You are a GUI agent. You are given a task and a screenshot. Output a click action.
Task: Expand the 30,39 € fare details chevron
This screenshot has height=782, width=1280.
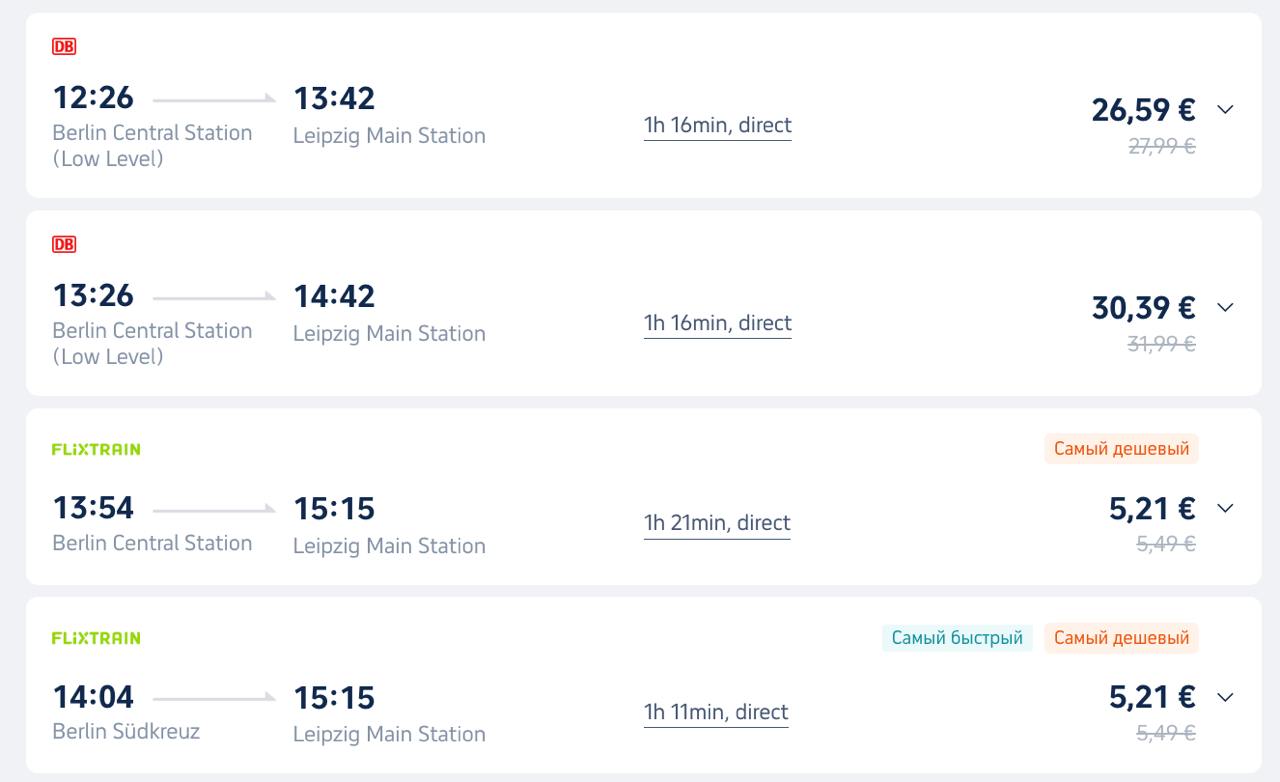1225,307
